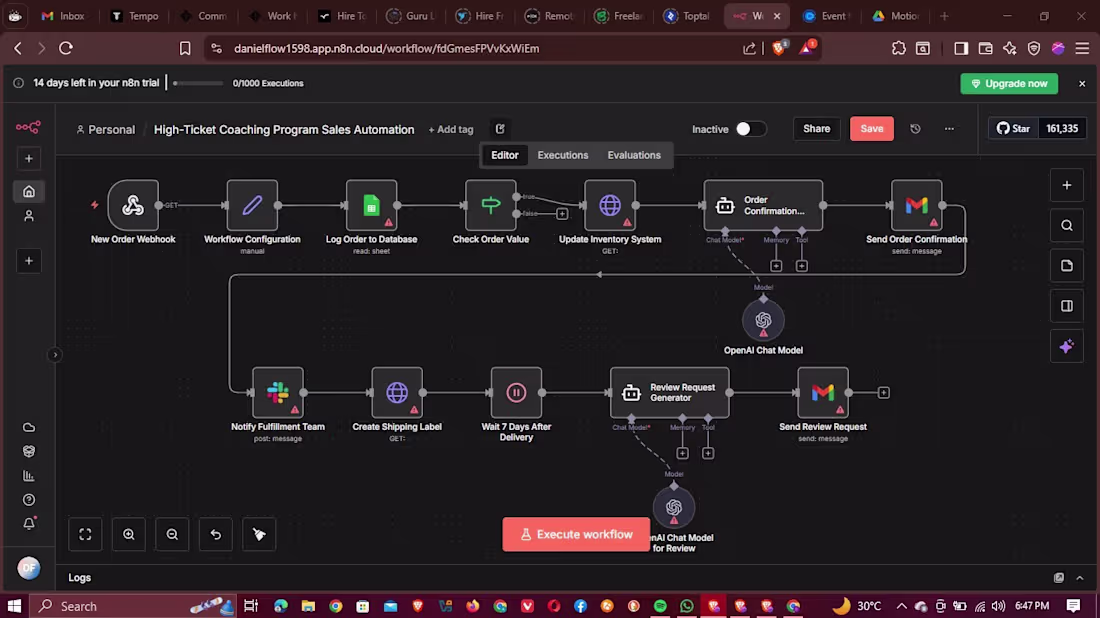This screenshot has width=1100, height=618.
Task: Select the Workflow Configuration node
Action: tap(252, 206)
